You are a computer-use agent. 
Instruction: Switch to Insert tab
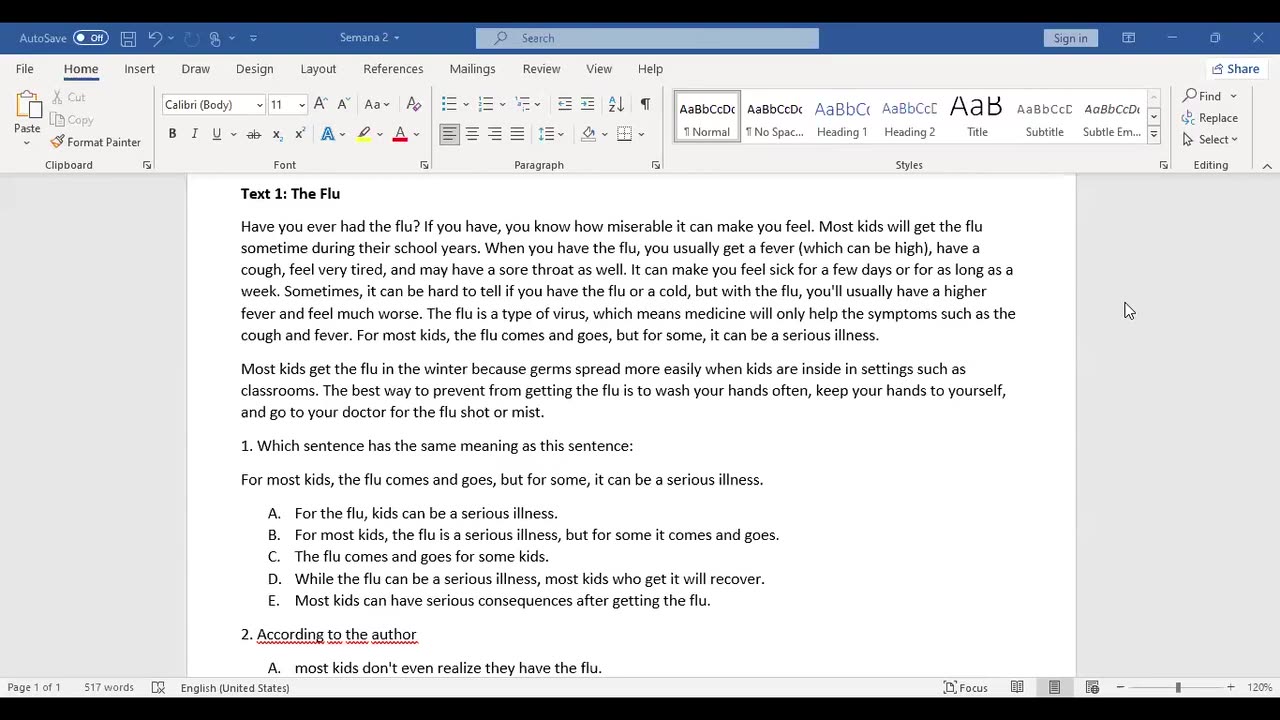(x=139, y=69)
